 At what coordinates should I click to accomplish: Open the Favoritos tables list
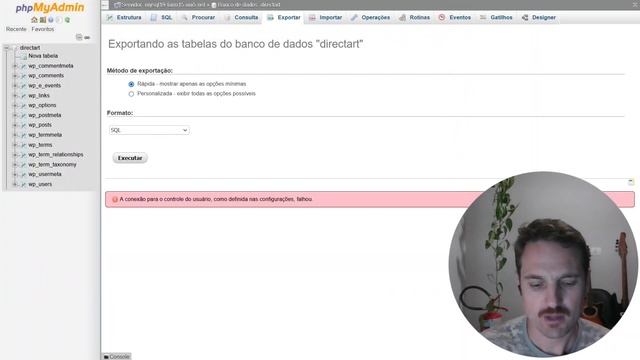pos(43,29)
